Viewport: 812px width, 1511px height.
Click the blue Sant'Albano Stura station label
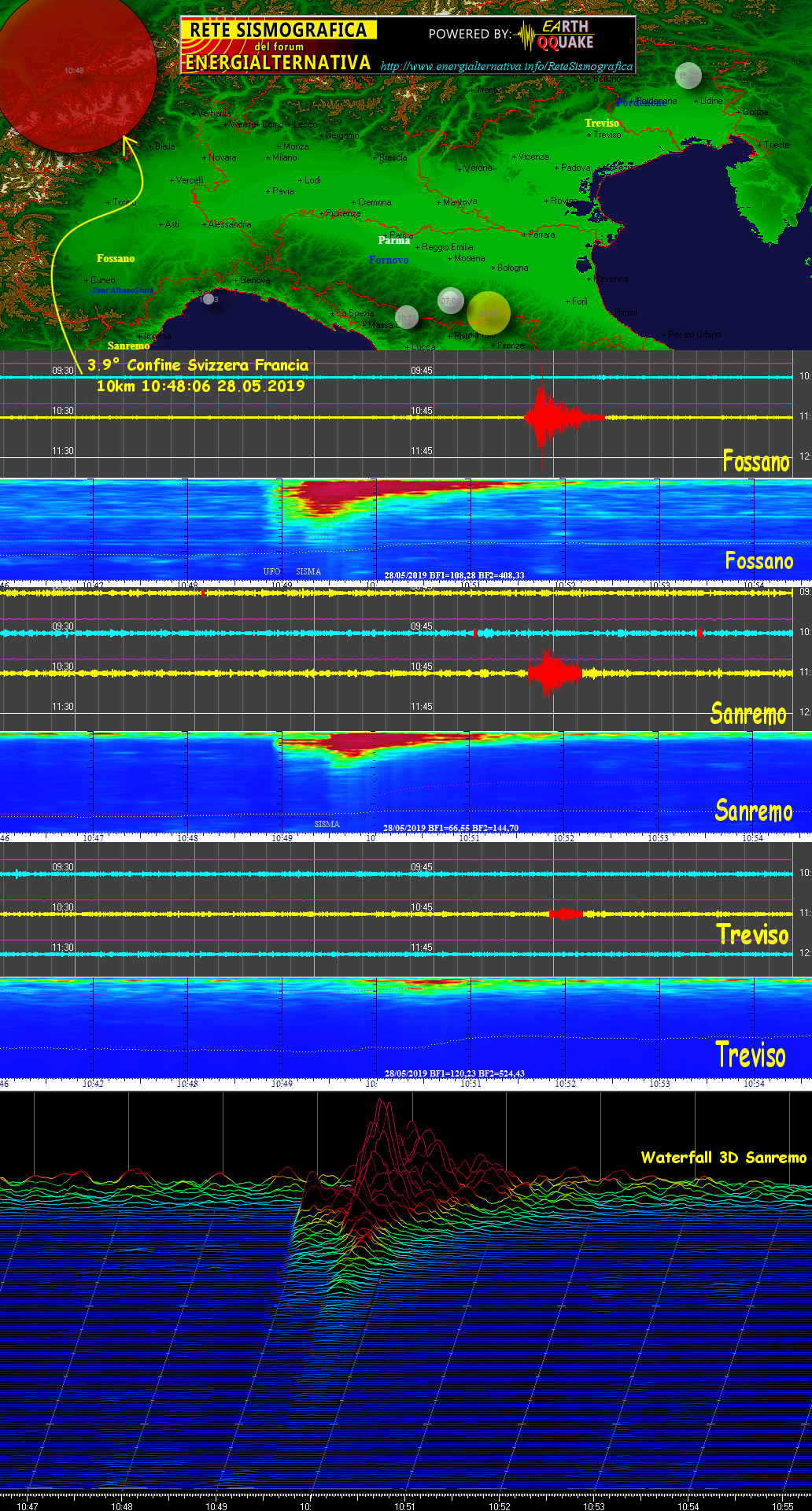[124, 290]
